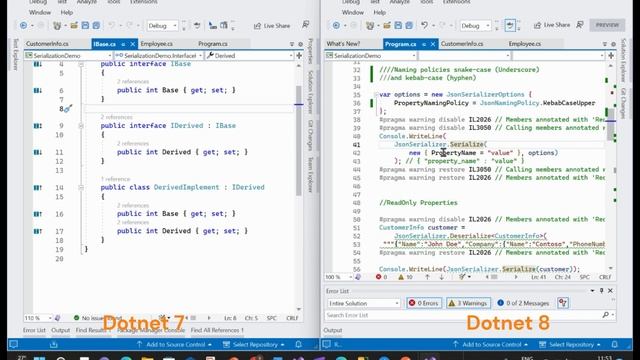Open SerializationDemo project dropdown in right editor

click(x=371, y=56)
